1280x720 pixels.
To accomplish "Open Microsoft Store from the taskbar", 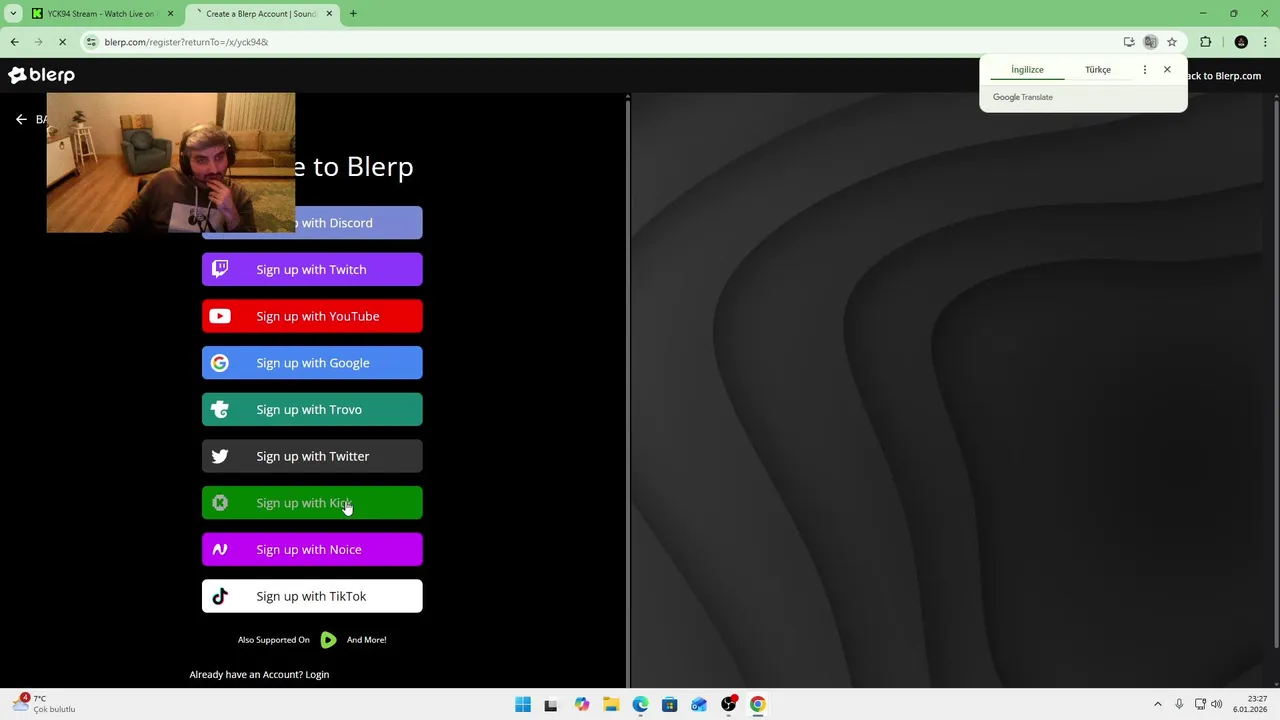I will tap(670, 704).
